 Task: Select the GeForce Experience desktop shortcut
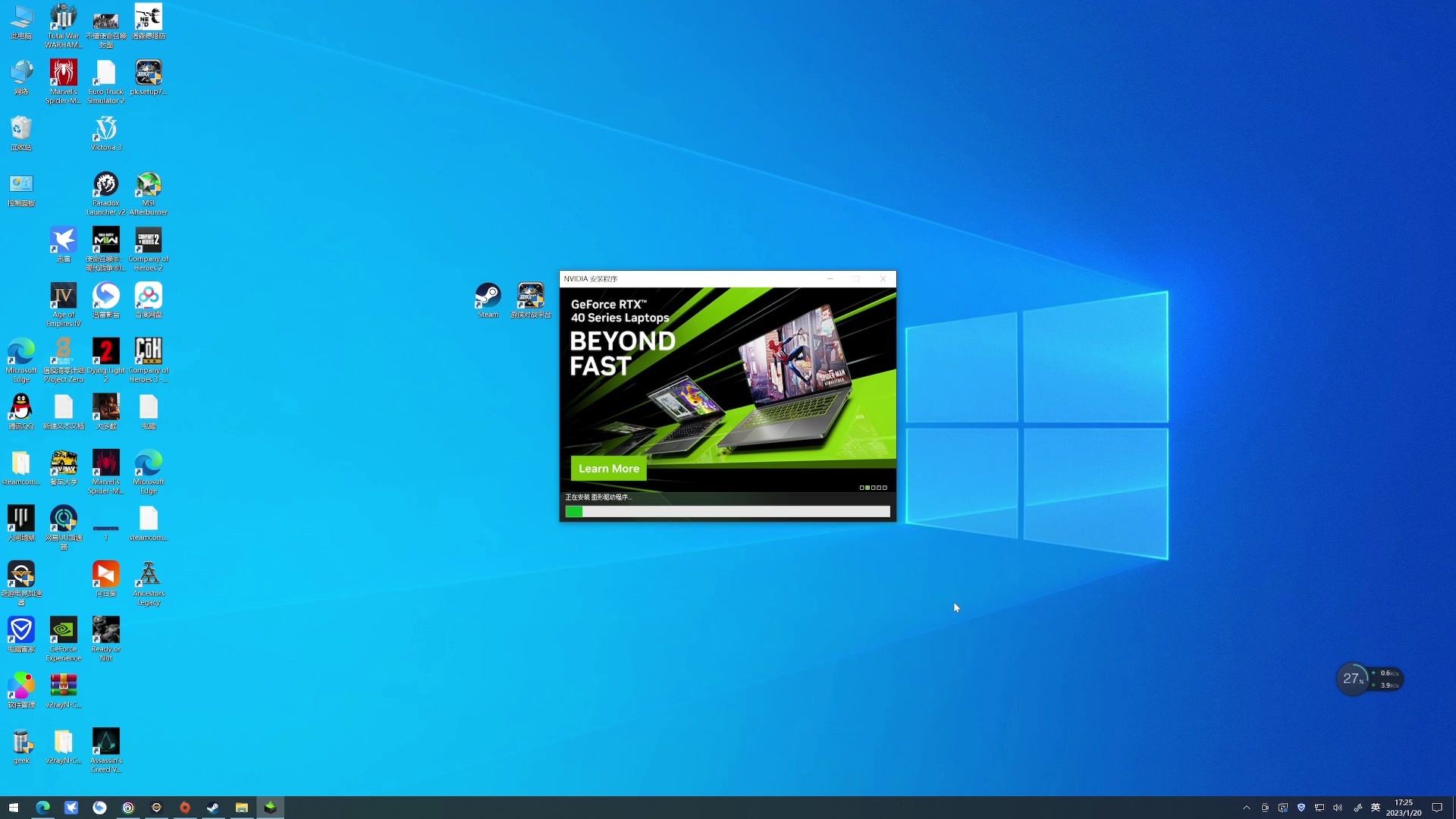[64, 639]
